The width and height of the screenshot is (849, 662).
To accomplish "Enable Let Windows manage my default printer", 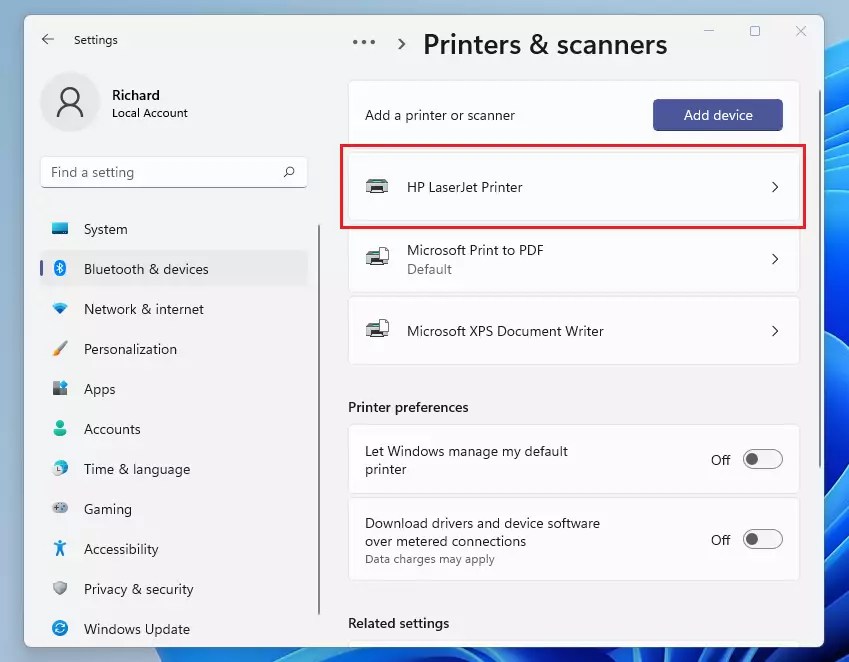I will pyautogui.click(x=762, y=459).
